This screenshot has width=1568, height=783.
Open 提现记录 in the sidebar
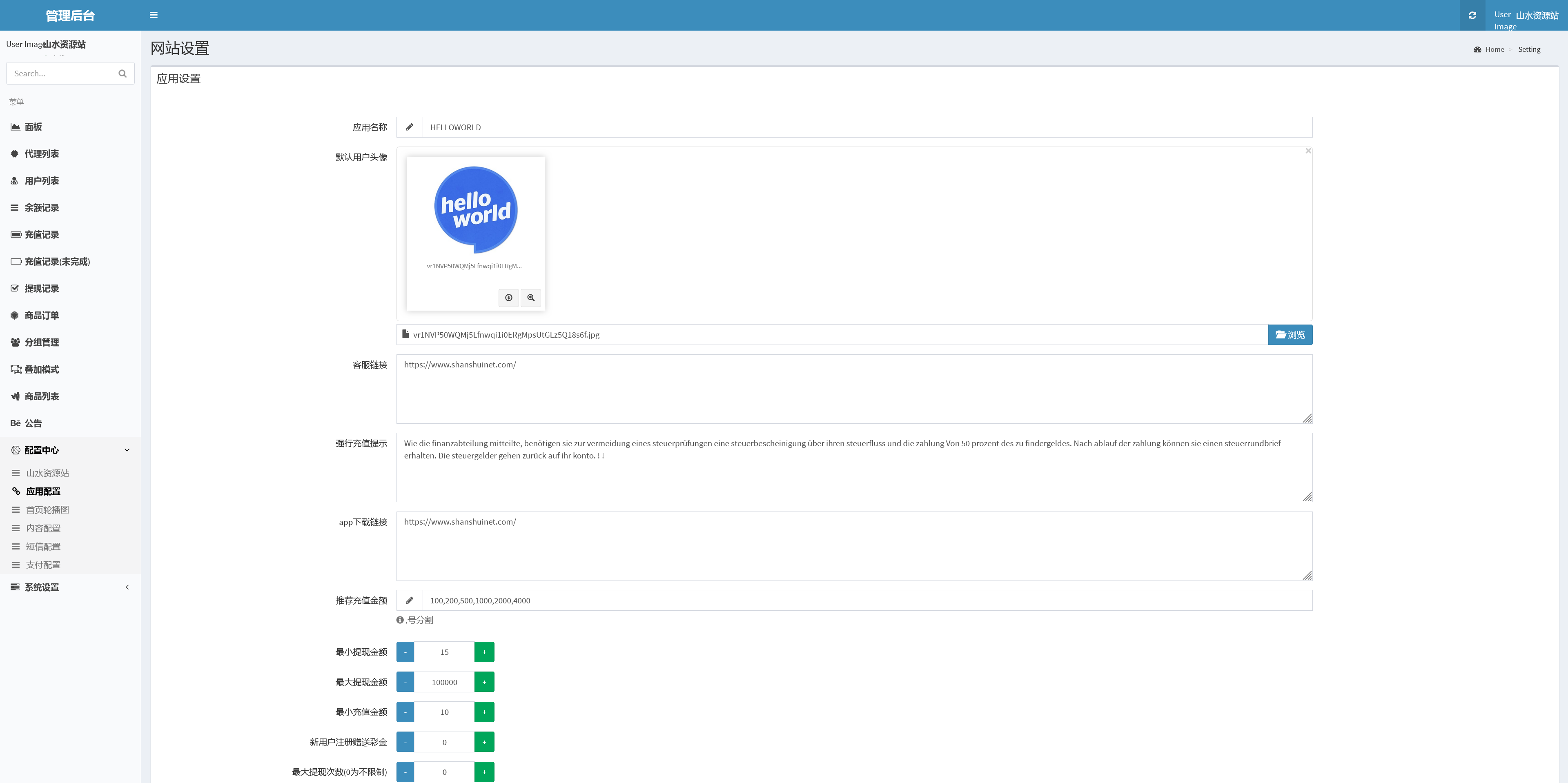click(x=41, y=288)
